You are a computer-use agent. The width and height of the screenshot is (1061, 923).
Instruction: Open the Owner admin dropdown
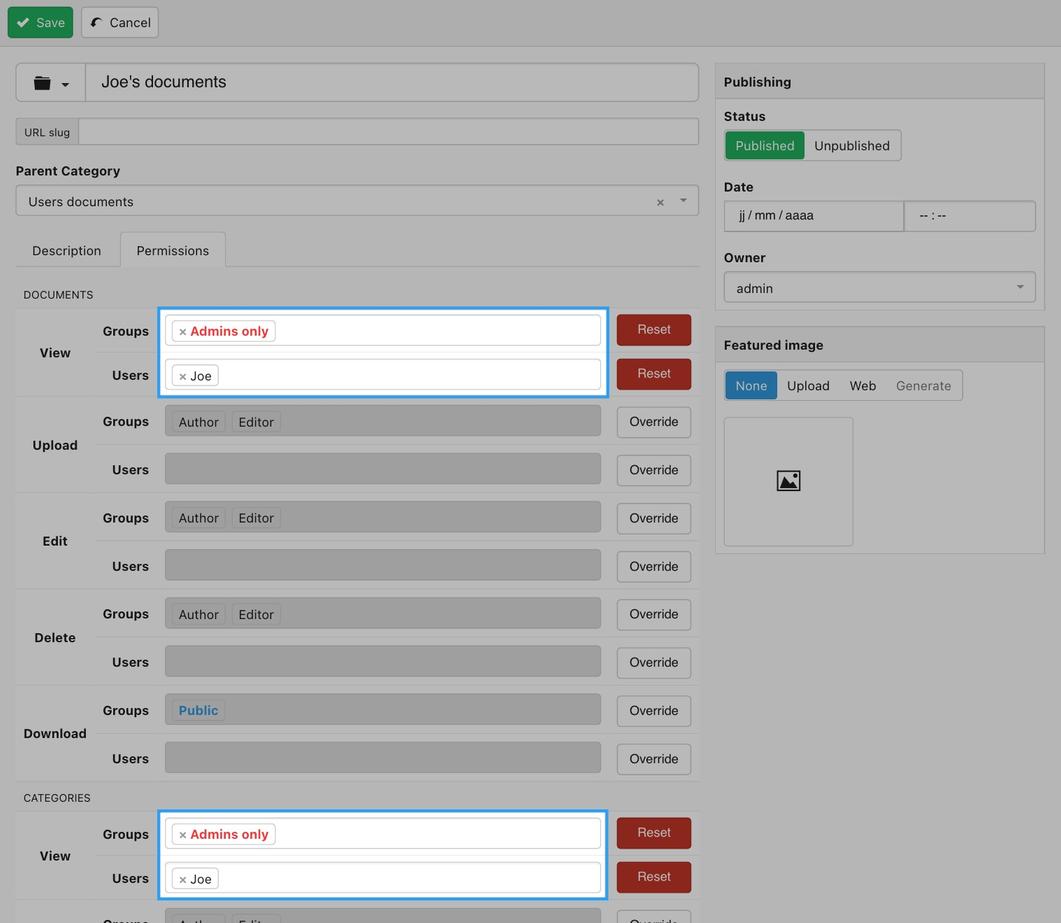click(x=879, y=288)
